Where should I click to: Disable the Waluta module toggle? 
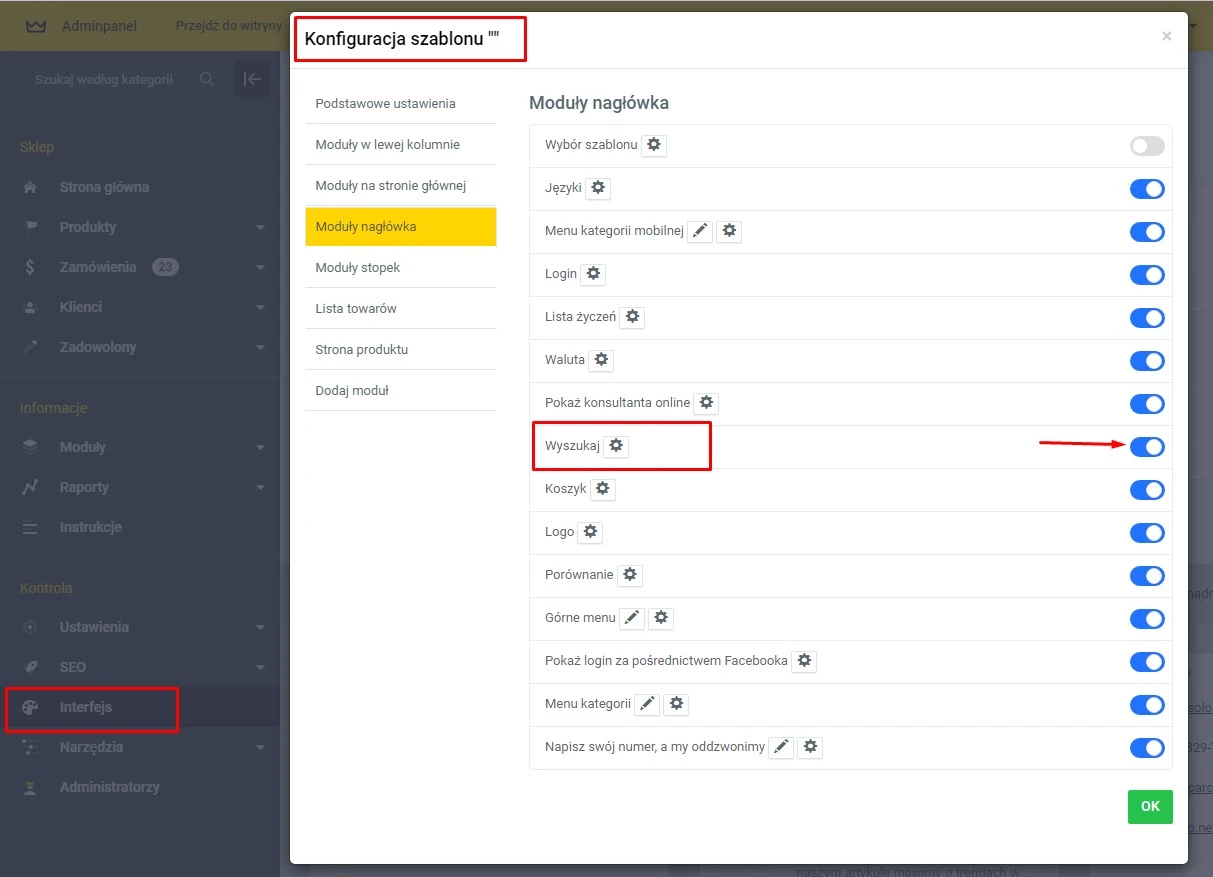point(1147,360)
